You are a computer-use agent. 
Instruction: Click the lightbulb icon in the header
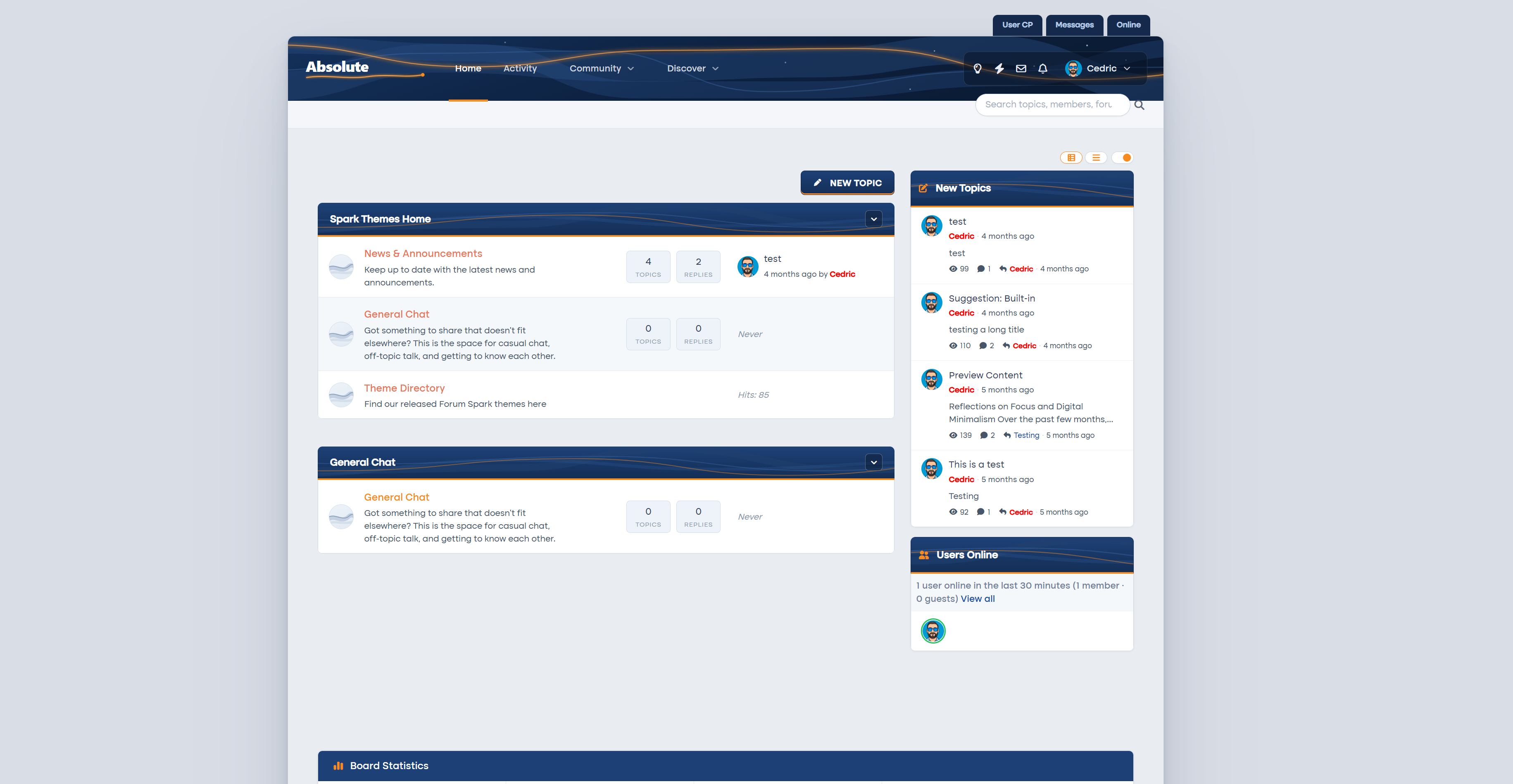[978, 69]
